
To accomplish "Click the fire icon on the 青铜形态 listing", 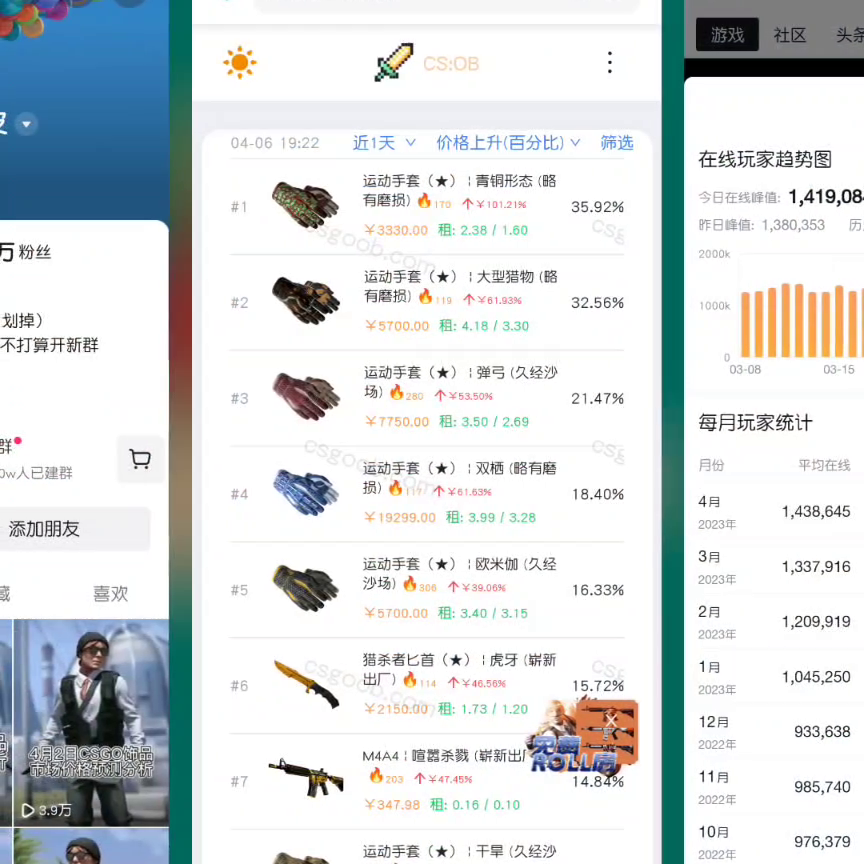I will click(x=424, y=202).
